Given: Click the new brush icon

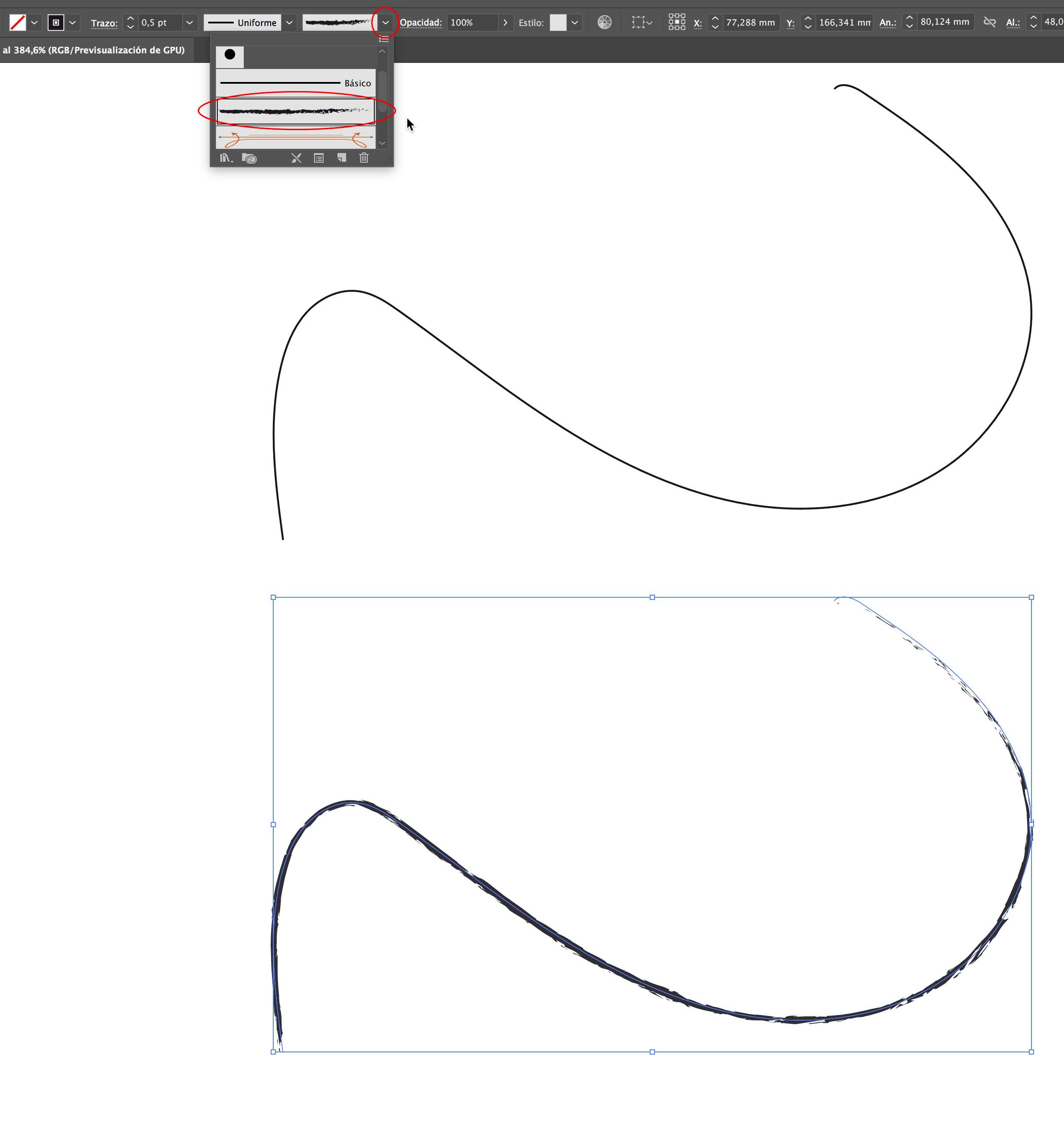Looking at the screenshot, I should (342, 158).
